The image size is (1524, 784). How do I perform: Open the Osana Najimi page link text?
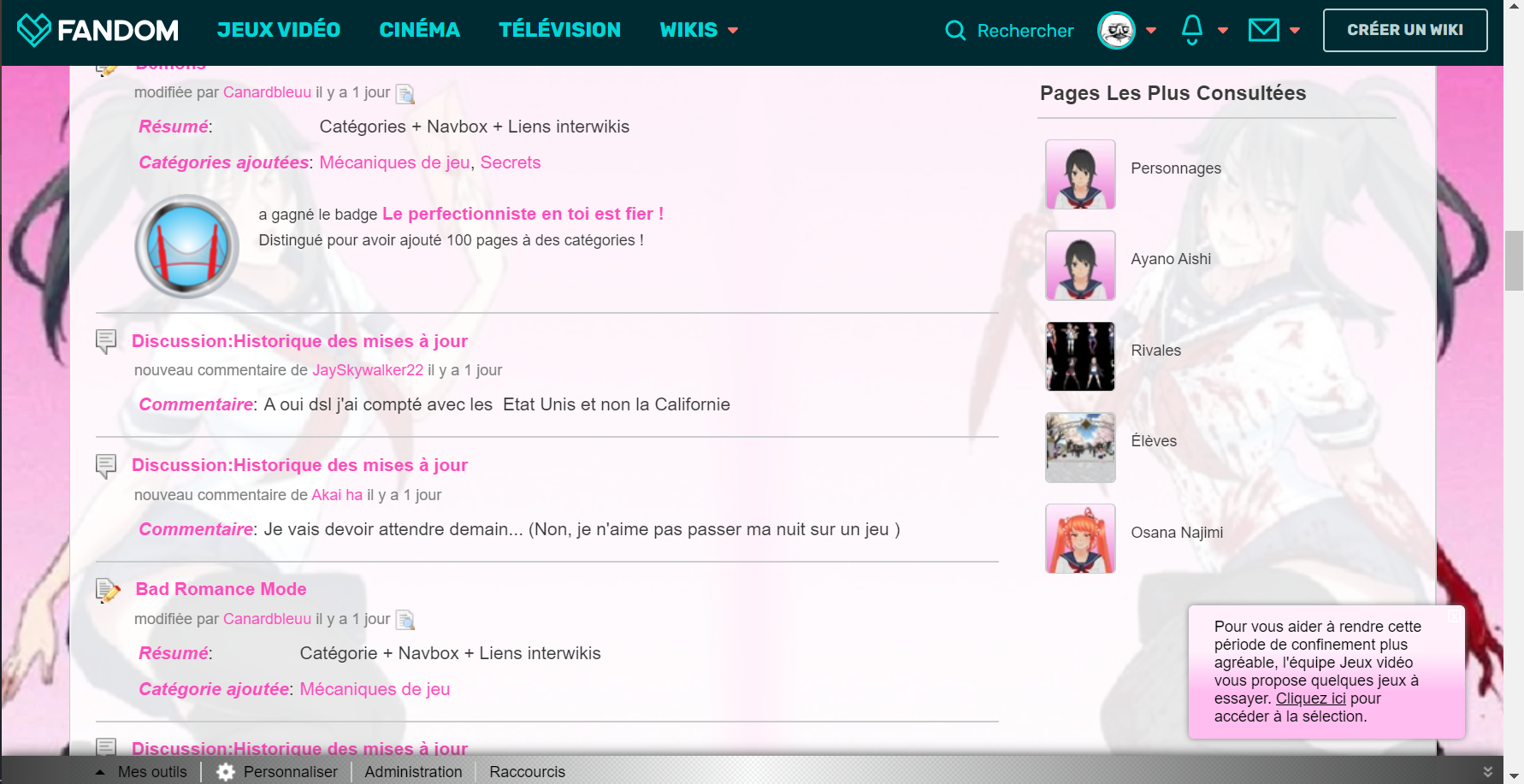point(1177,533)
